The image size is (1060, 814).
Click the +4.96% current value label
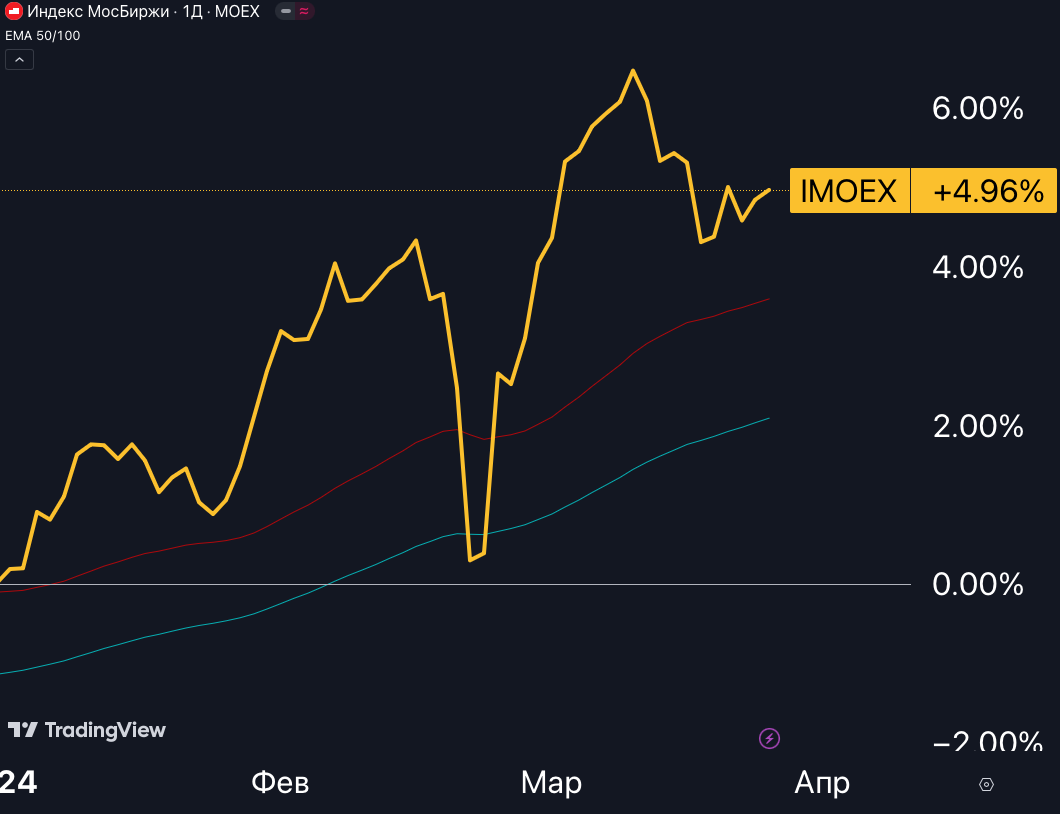tap(987, 191)
